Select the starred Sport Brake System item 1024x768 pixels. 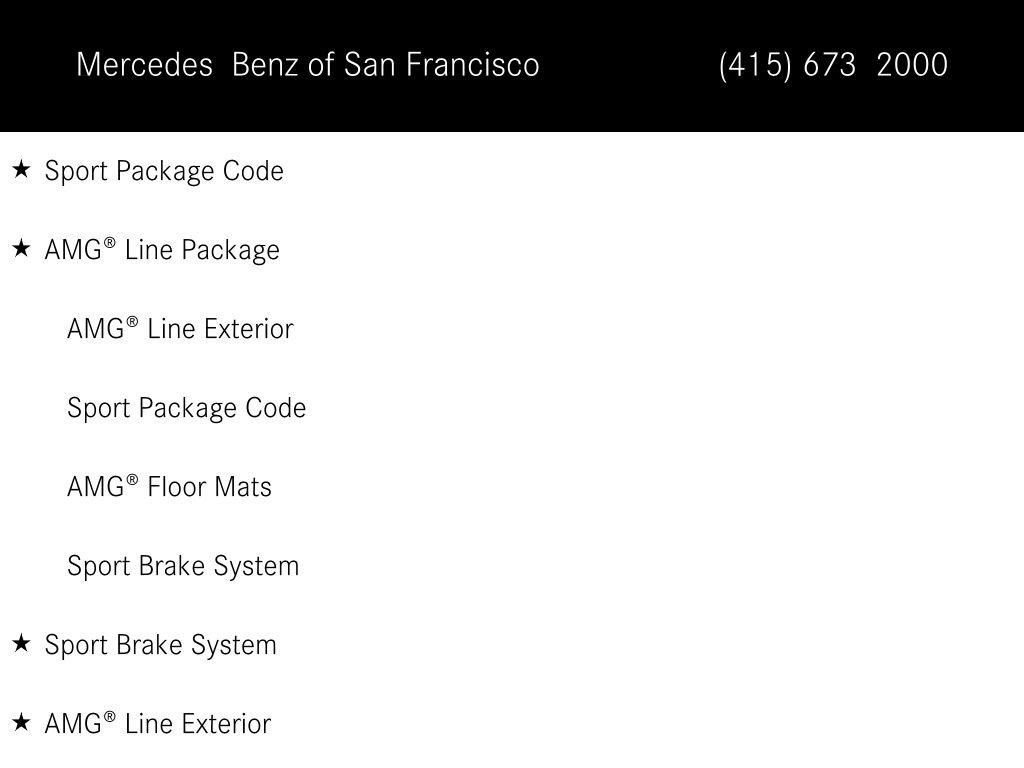tap(161, 645)
